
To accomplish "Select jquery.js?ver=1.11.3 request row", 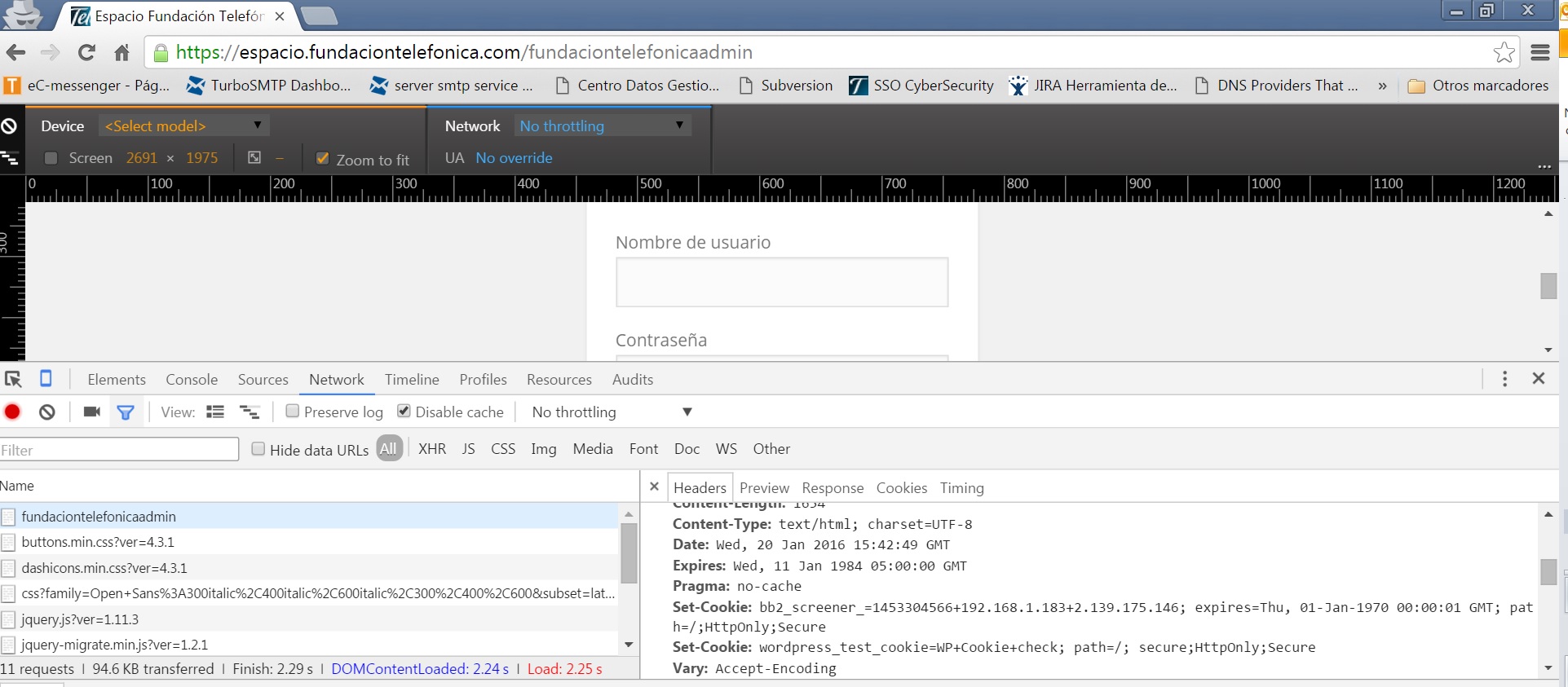I will pos(310,619).
